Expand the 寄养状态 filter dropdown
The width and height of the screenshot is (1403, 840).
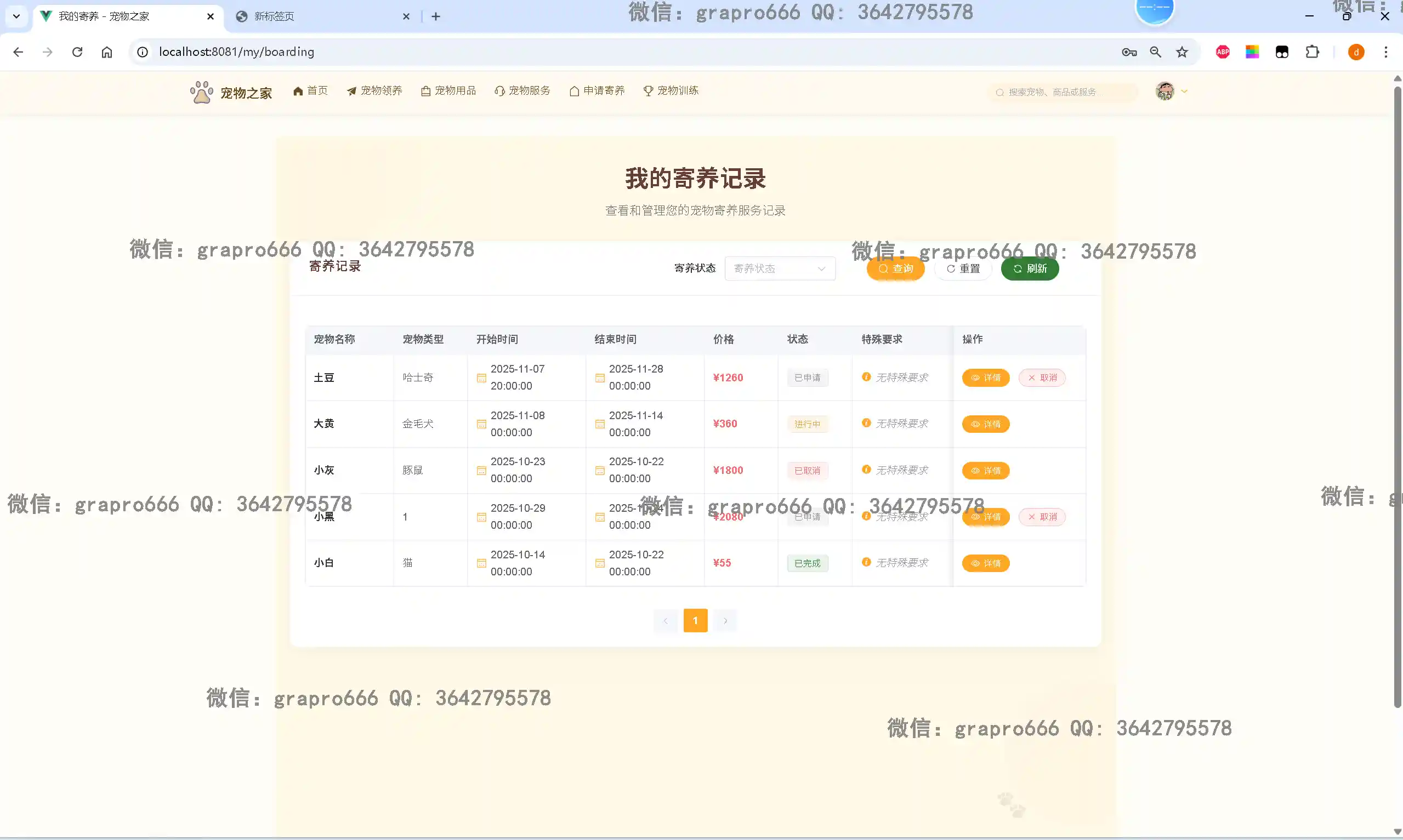click(780, 268)
